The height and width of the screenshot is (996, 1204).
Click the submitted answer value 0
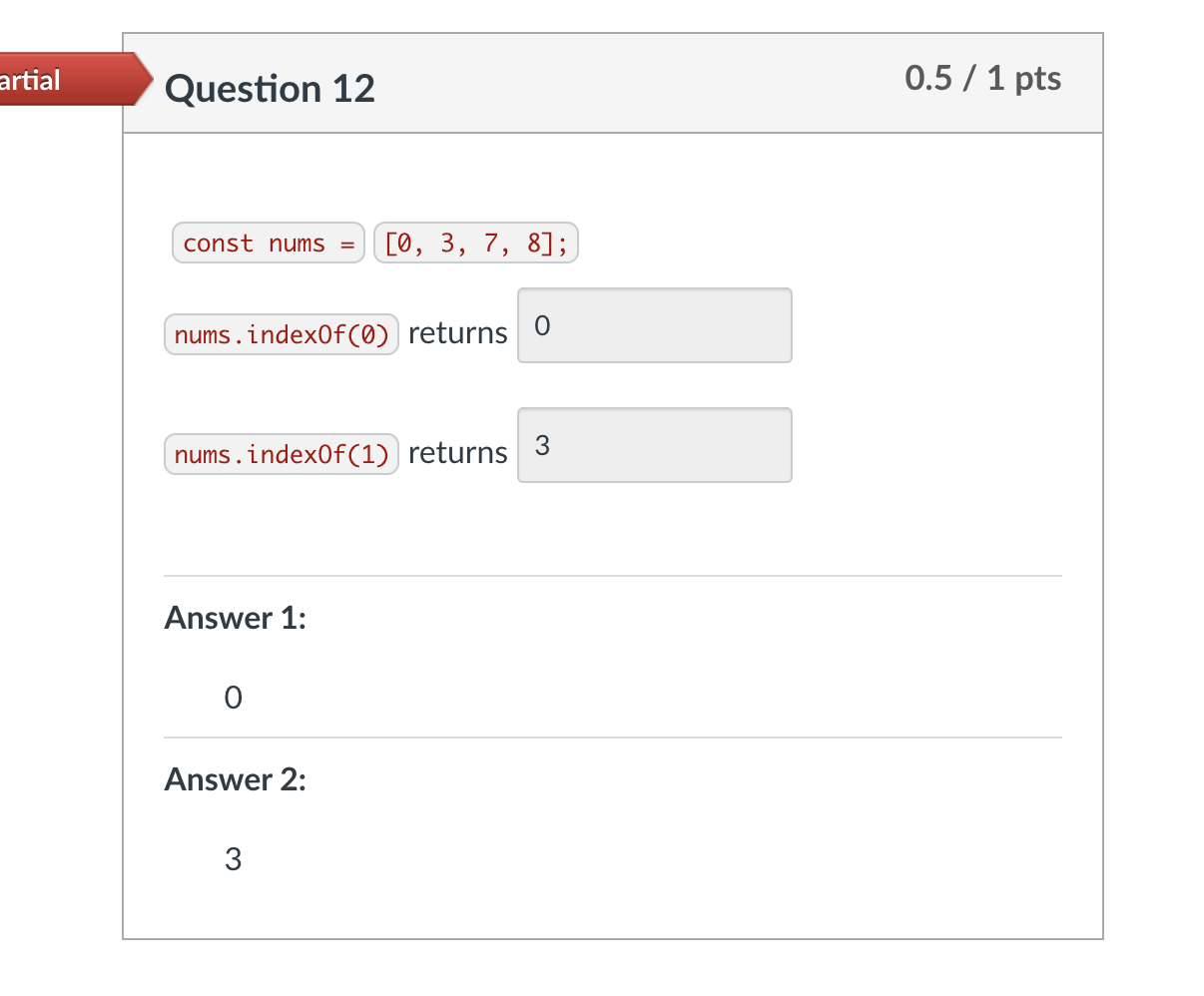pyautogui.click(x=233, y=697)
